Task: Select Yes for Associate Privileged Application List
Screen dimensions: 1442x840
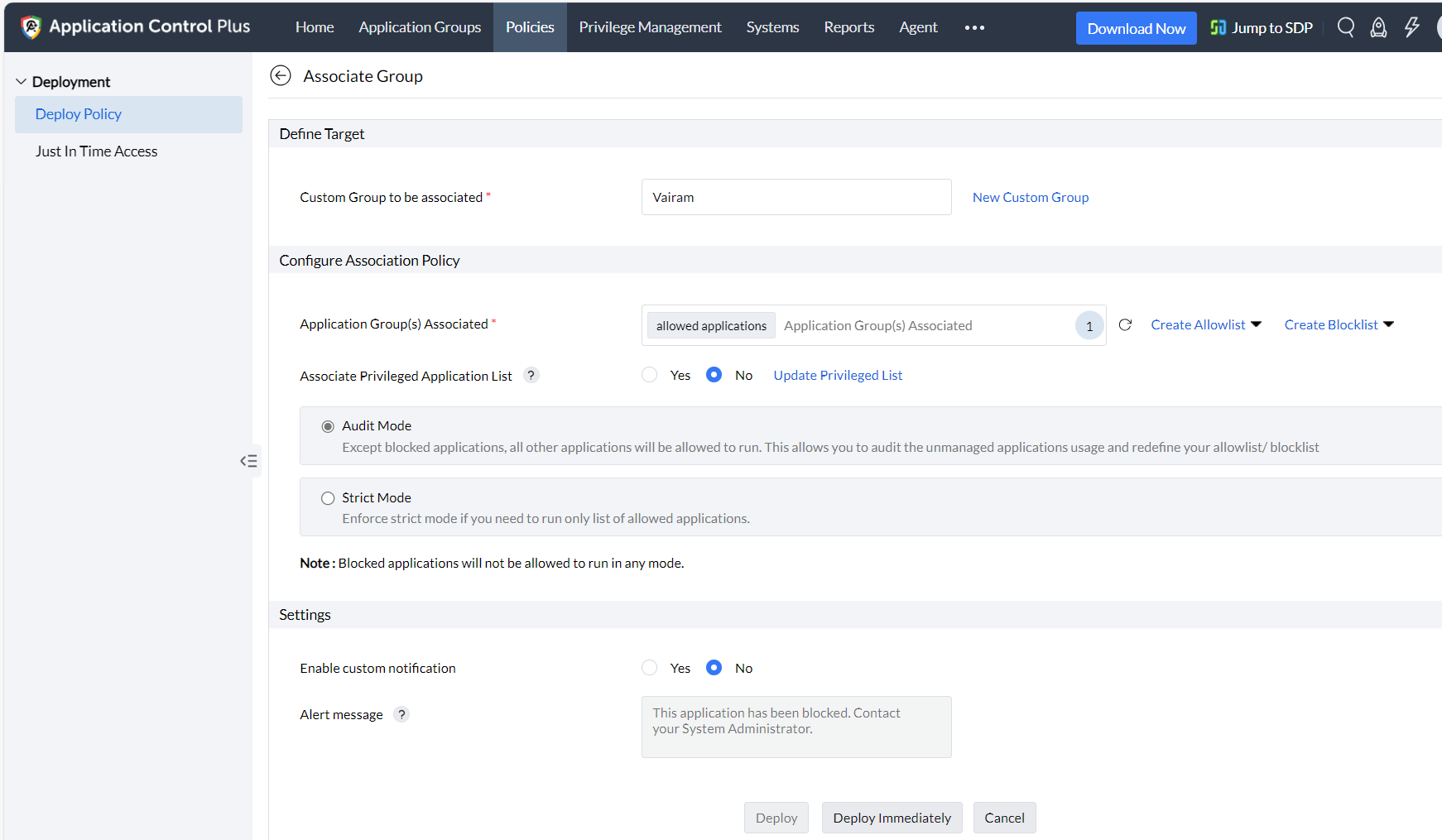Action: 650,376
